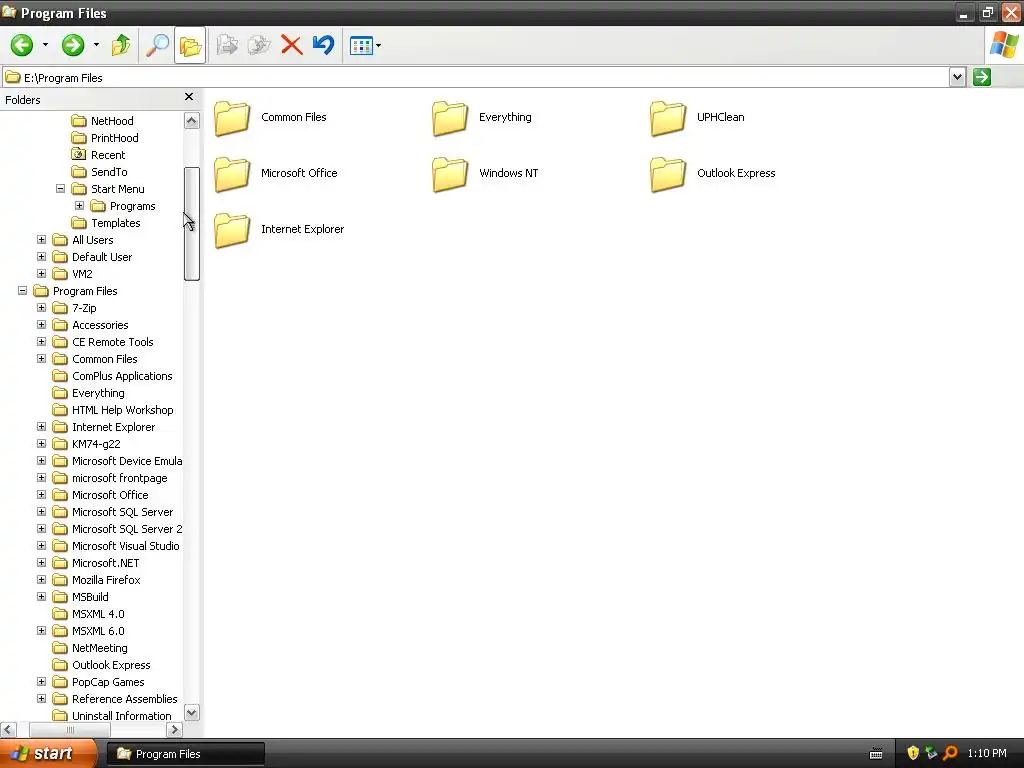This screenshot has height=768, width=1024.
Task: Expand the PopCap Games tree node
Action: coord(41,682)
